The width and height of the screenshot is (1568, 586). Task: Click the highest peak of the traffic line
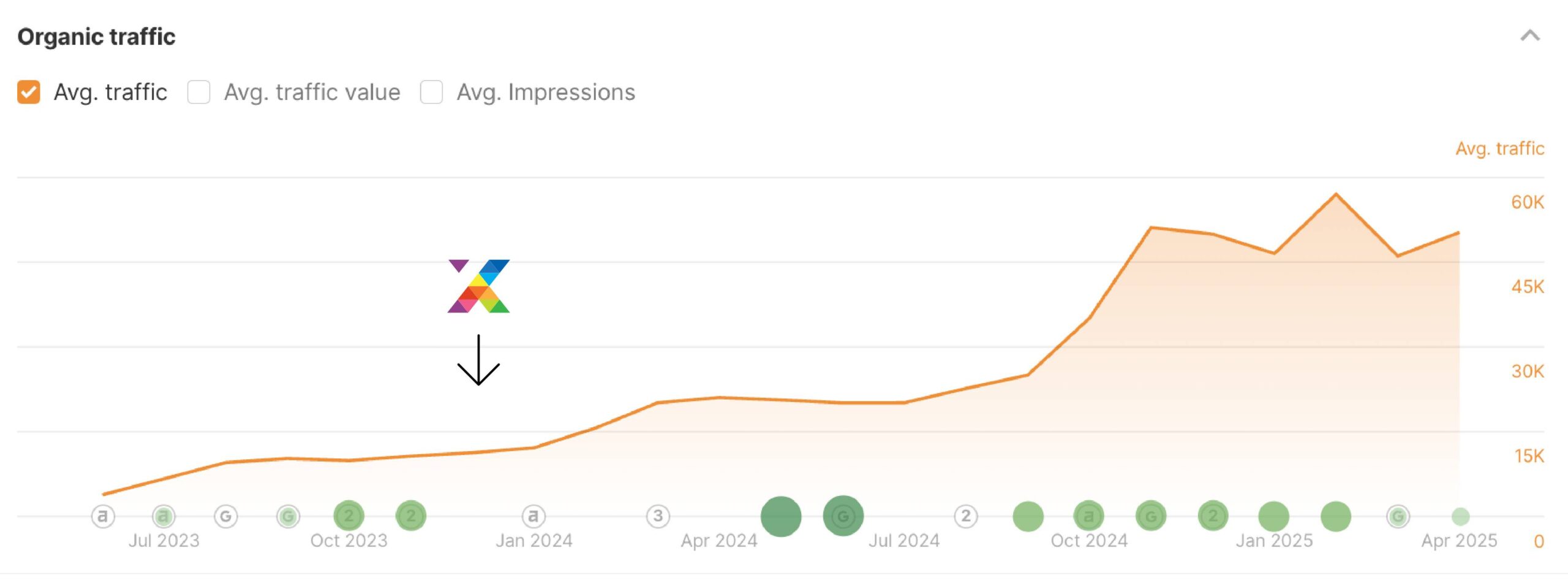(x=1336, y=195)
